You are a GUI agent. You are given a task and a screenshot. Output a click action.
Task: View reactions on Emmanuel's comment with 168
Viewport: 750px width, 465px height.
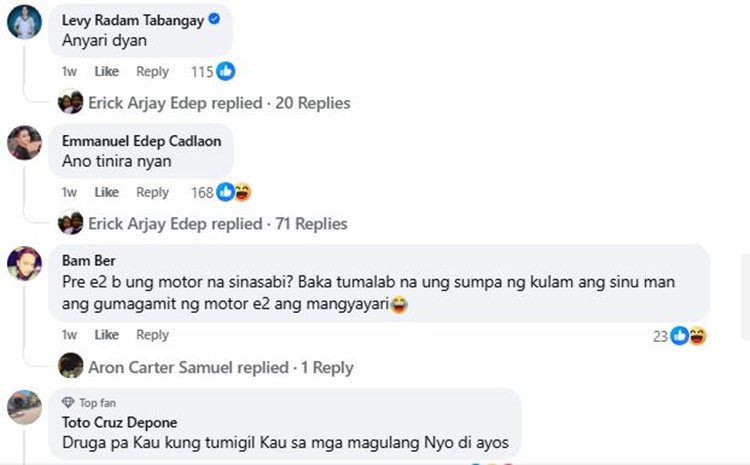tap(233, 192)
